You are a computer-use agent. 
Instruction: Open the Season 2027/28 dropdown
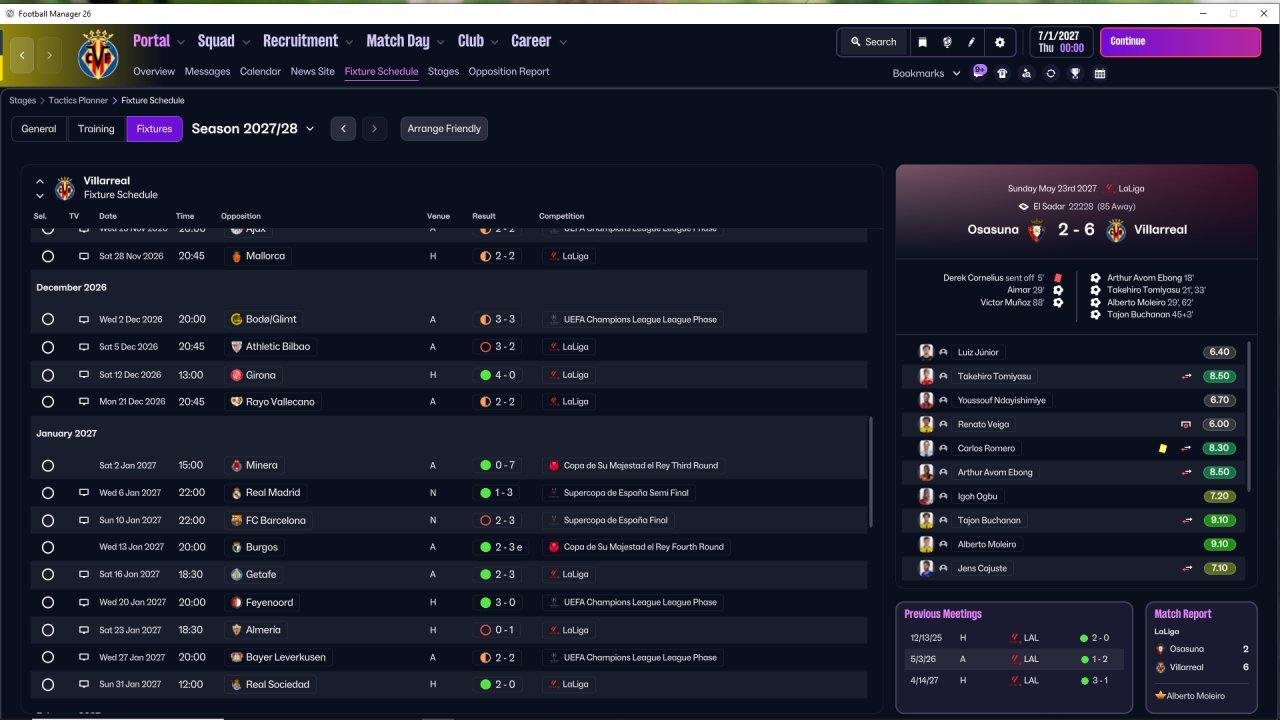[x=253, y=128]
